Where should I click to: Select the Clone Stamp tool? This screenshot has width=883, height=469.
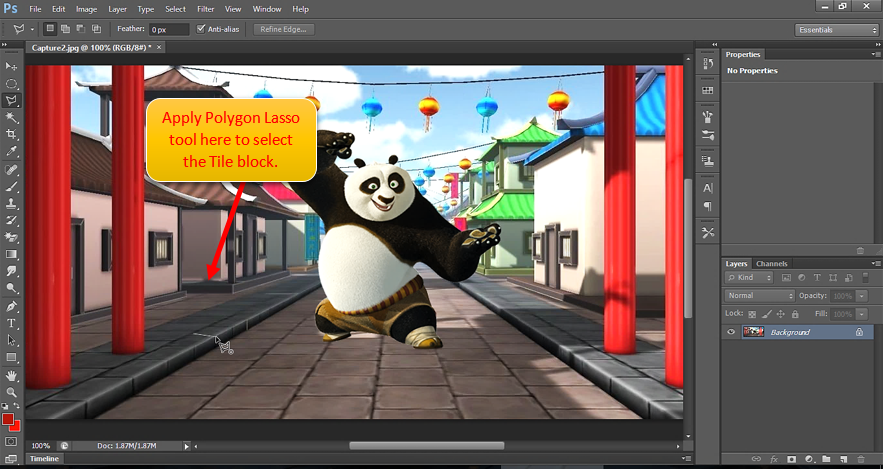[11, 203]
